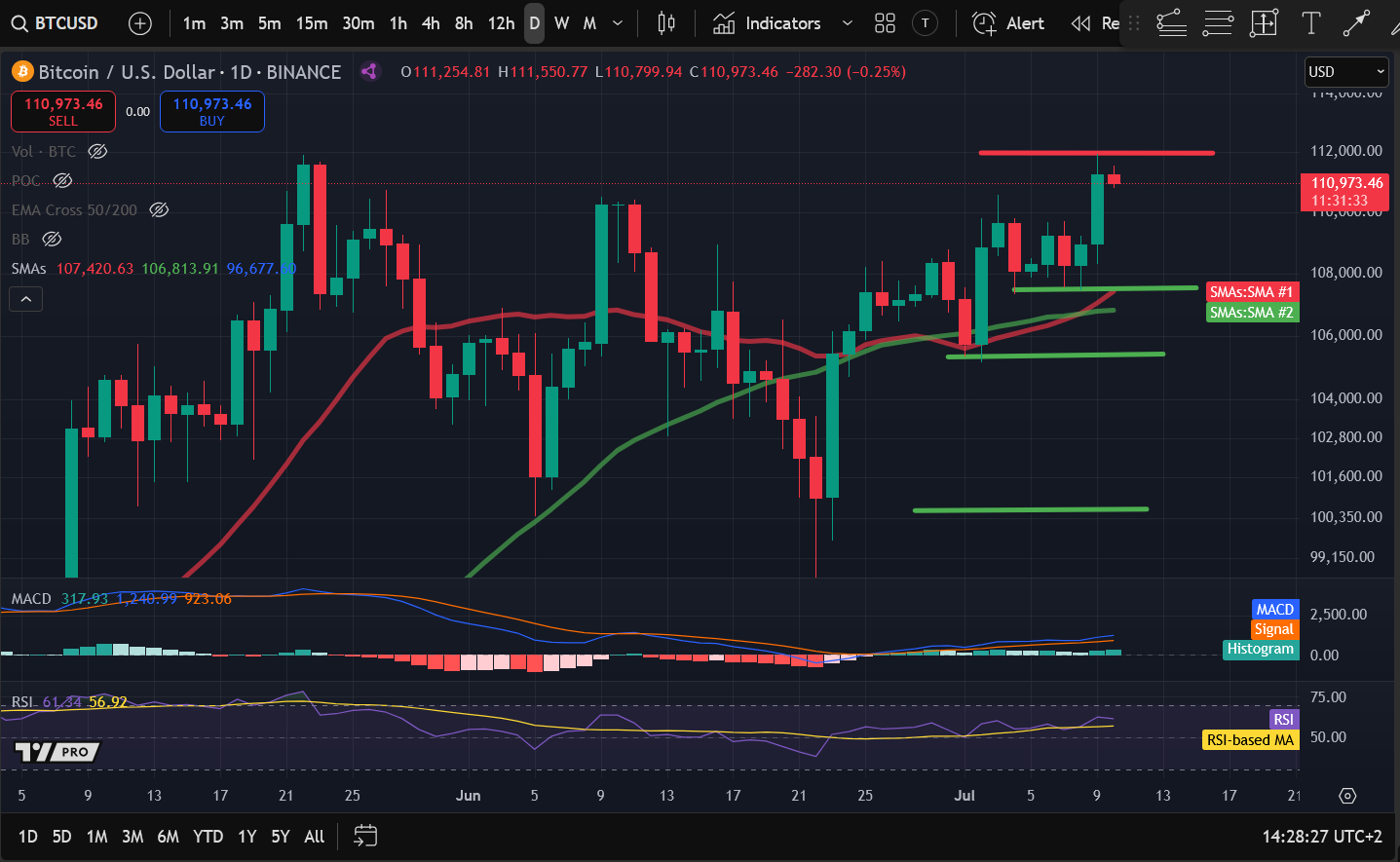Select the 4h interval
This screenshot has height=862, width=1400.
(x=431, y=23)
